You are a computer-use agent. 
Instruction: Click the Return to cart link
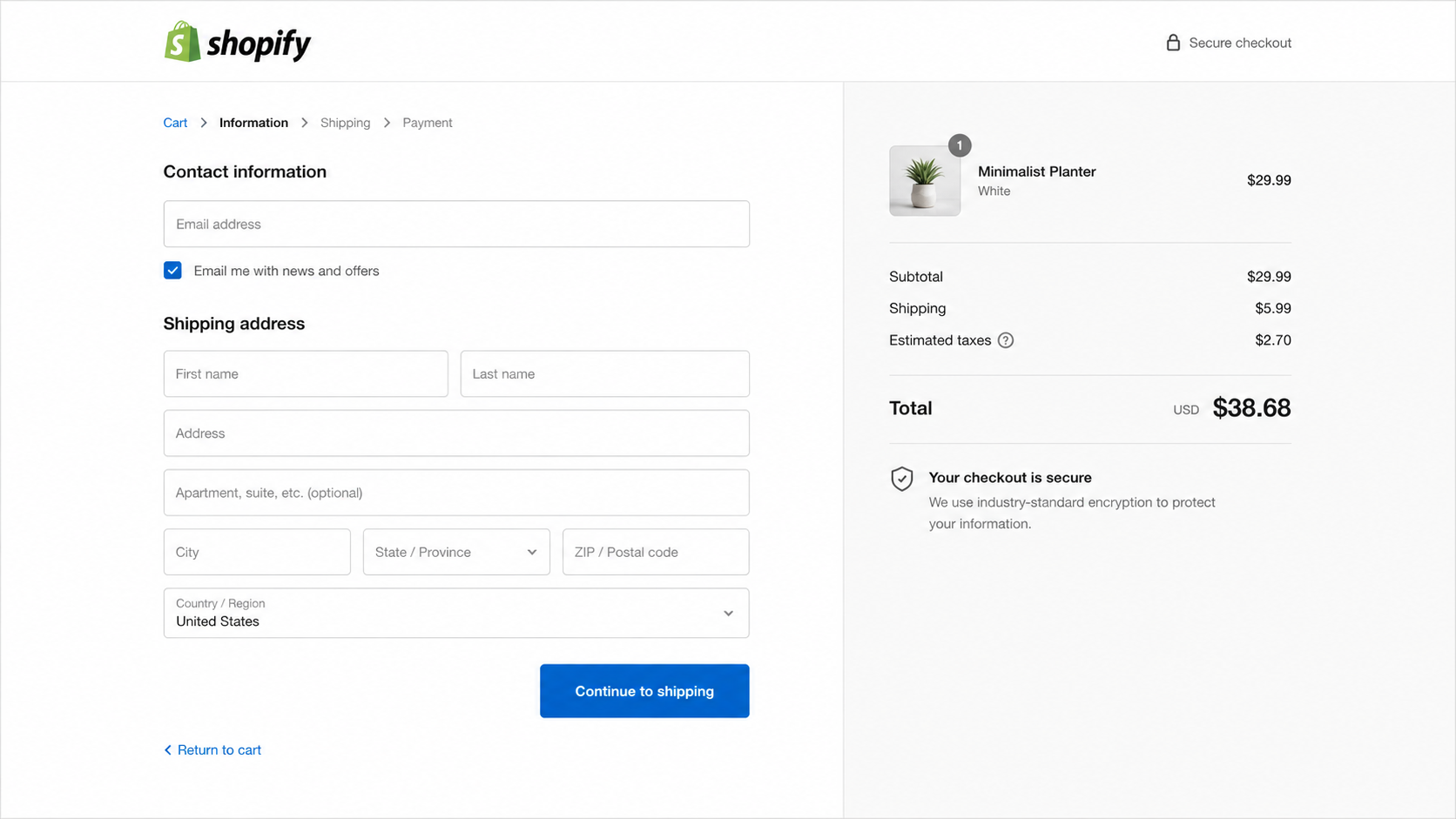212,750
